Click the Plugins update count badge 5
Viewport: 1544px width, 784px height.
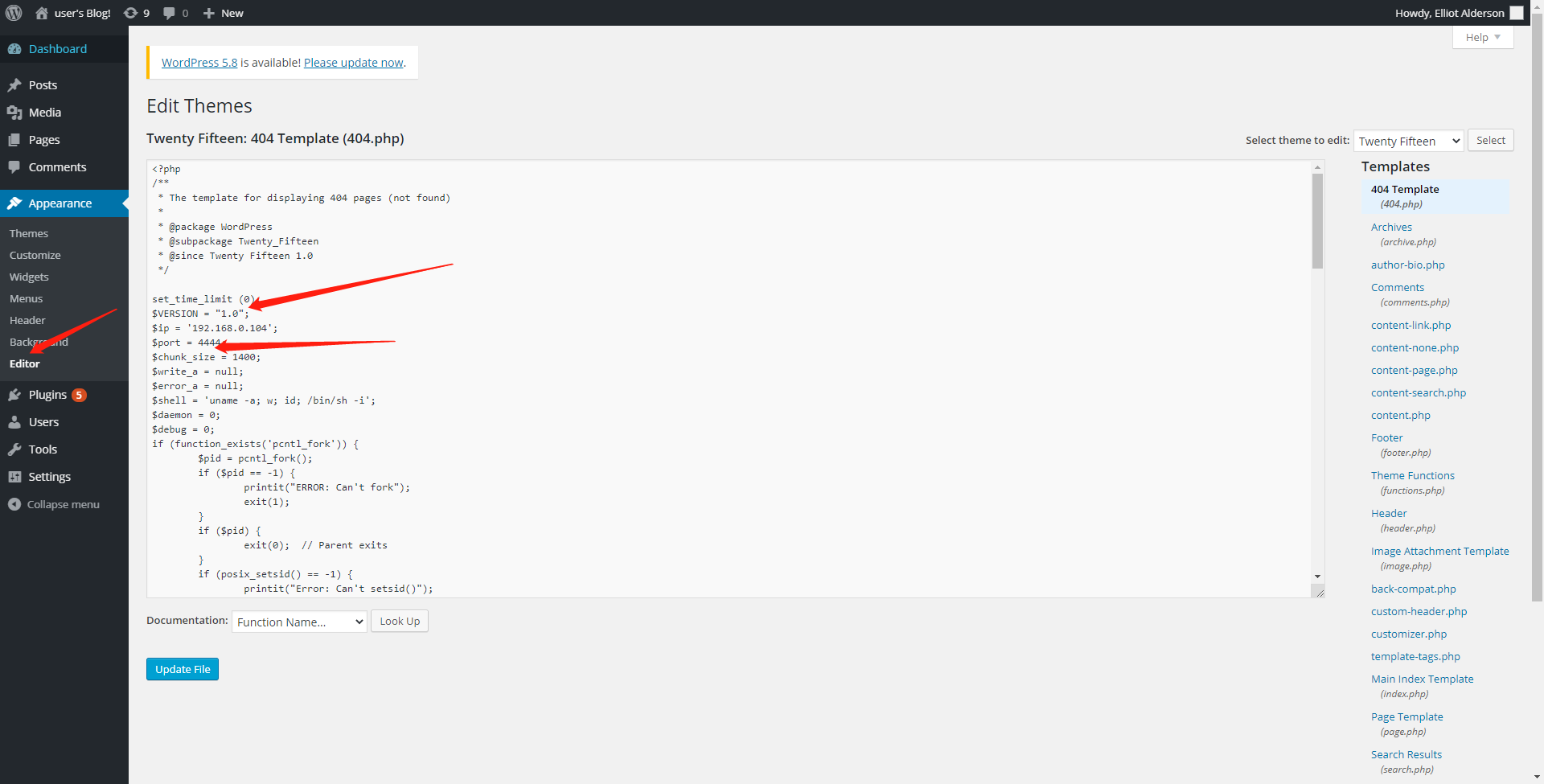79,395
